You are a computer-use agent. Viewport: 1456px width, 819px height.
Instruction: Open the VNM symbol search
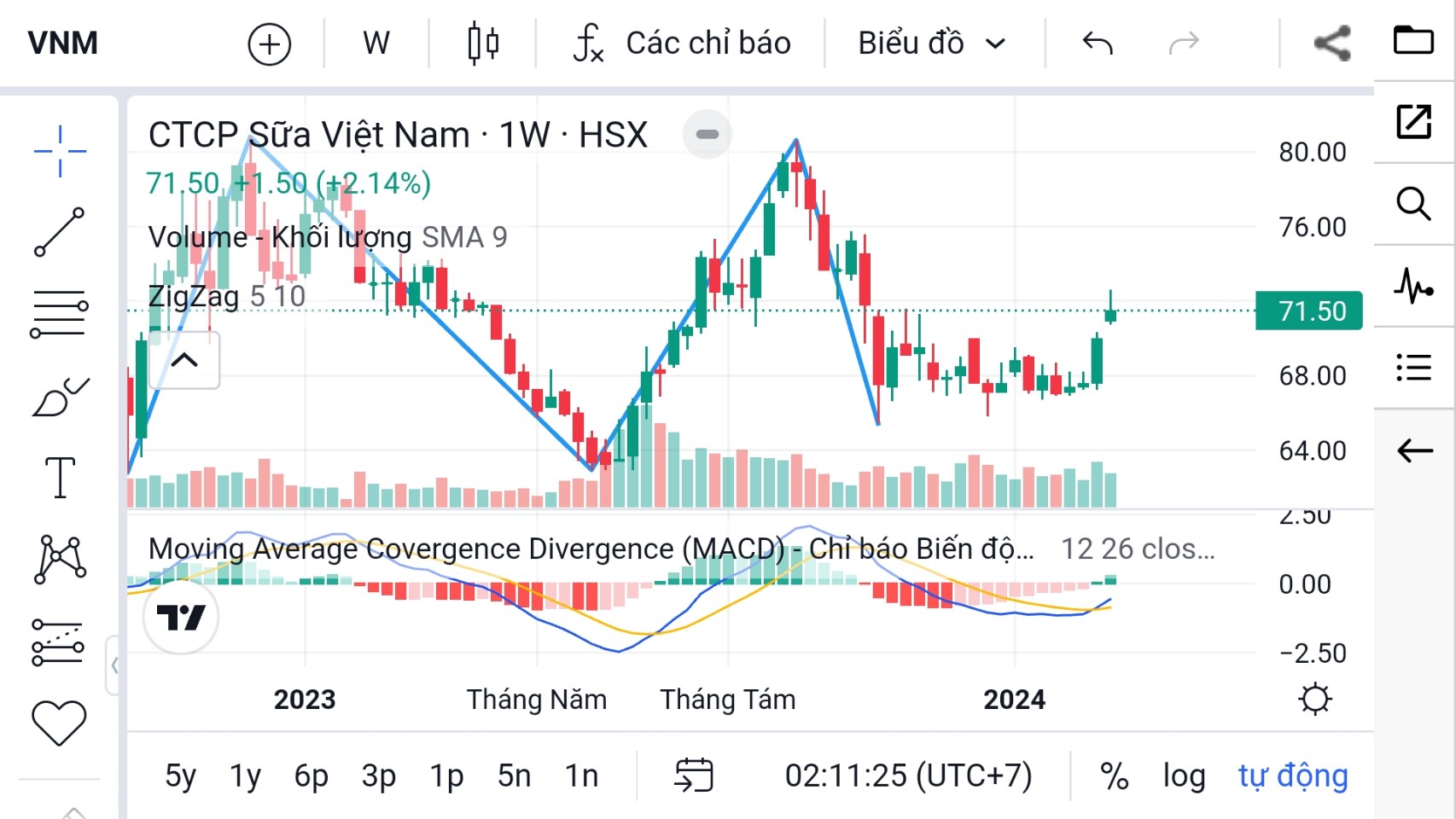[x=62, y=43]
